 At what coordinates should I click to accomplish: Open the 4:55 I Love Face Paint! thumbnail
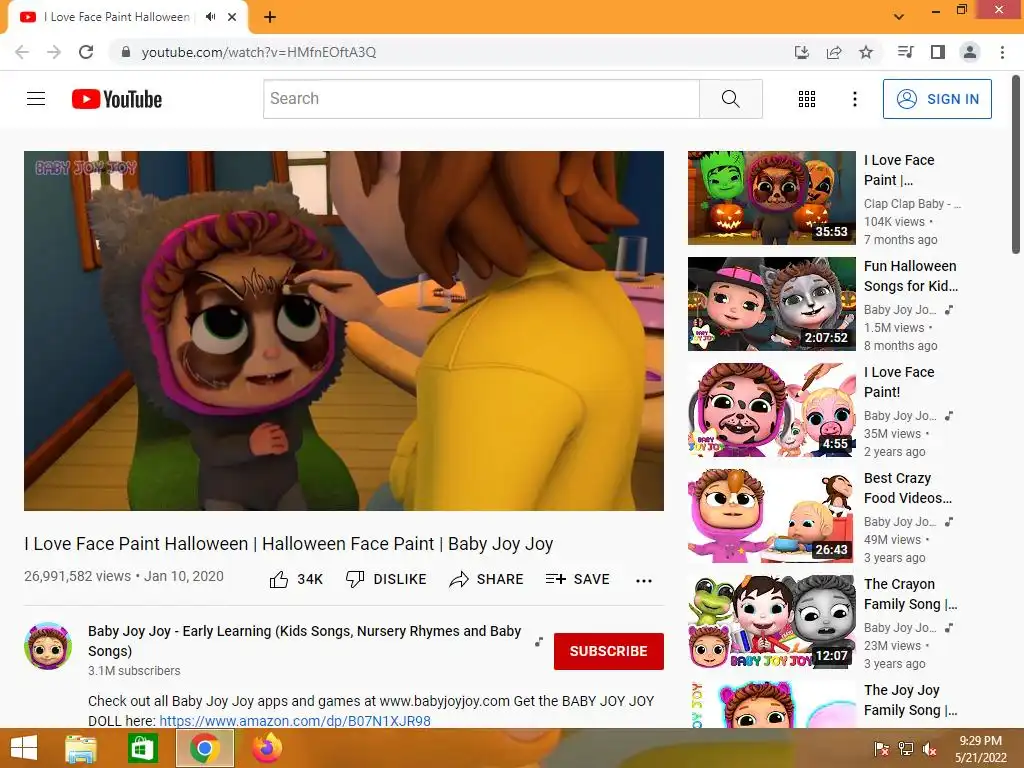771,409
